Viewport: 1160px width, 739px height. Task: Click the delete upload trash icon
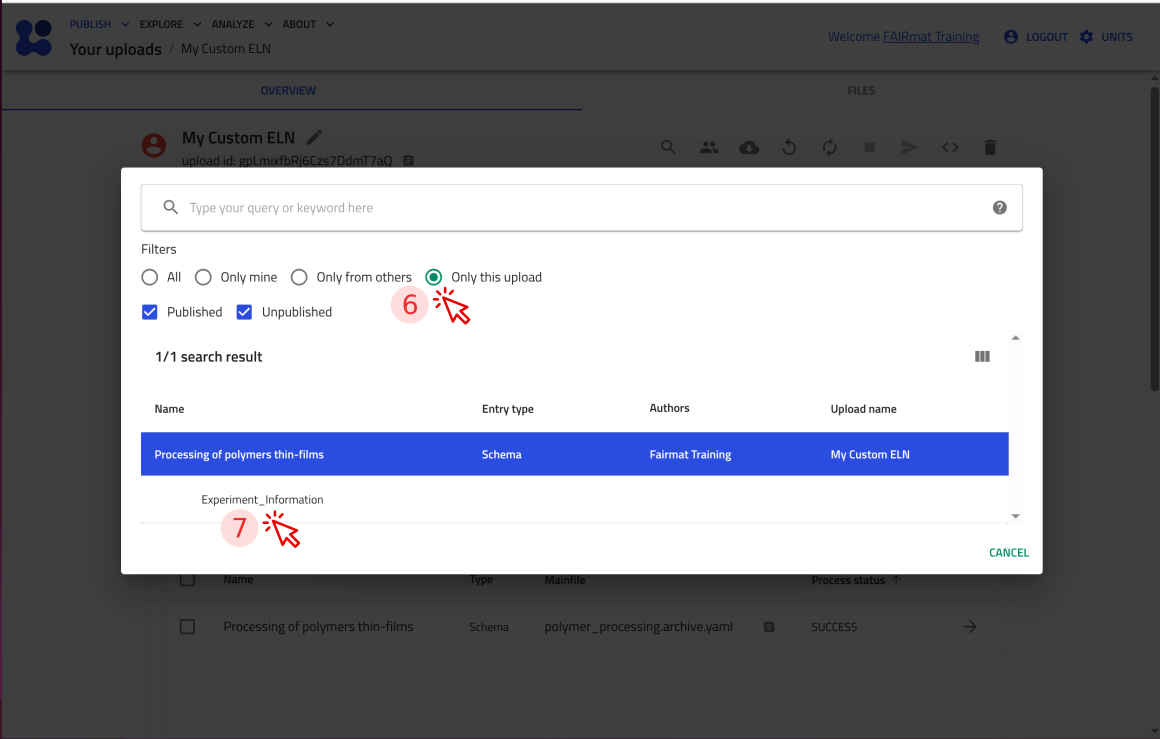click(x=990, y=147)
